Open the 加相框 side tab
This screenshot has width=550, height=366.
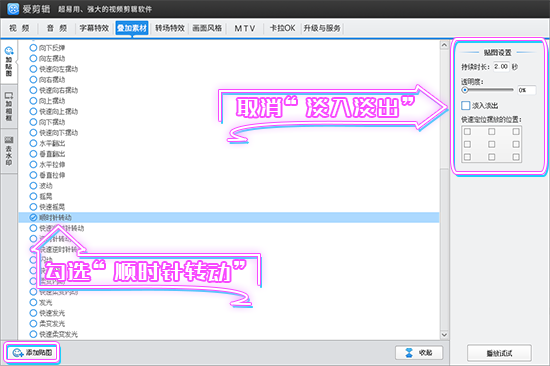click(9, 106)
